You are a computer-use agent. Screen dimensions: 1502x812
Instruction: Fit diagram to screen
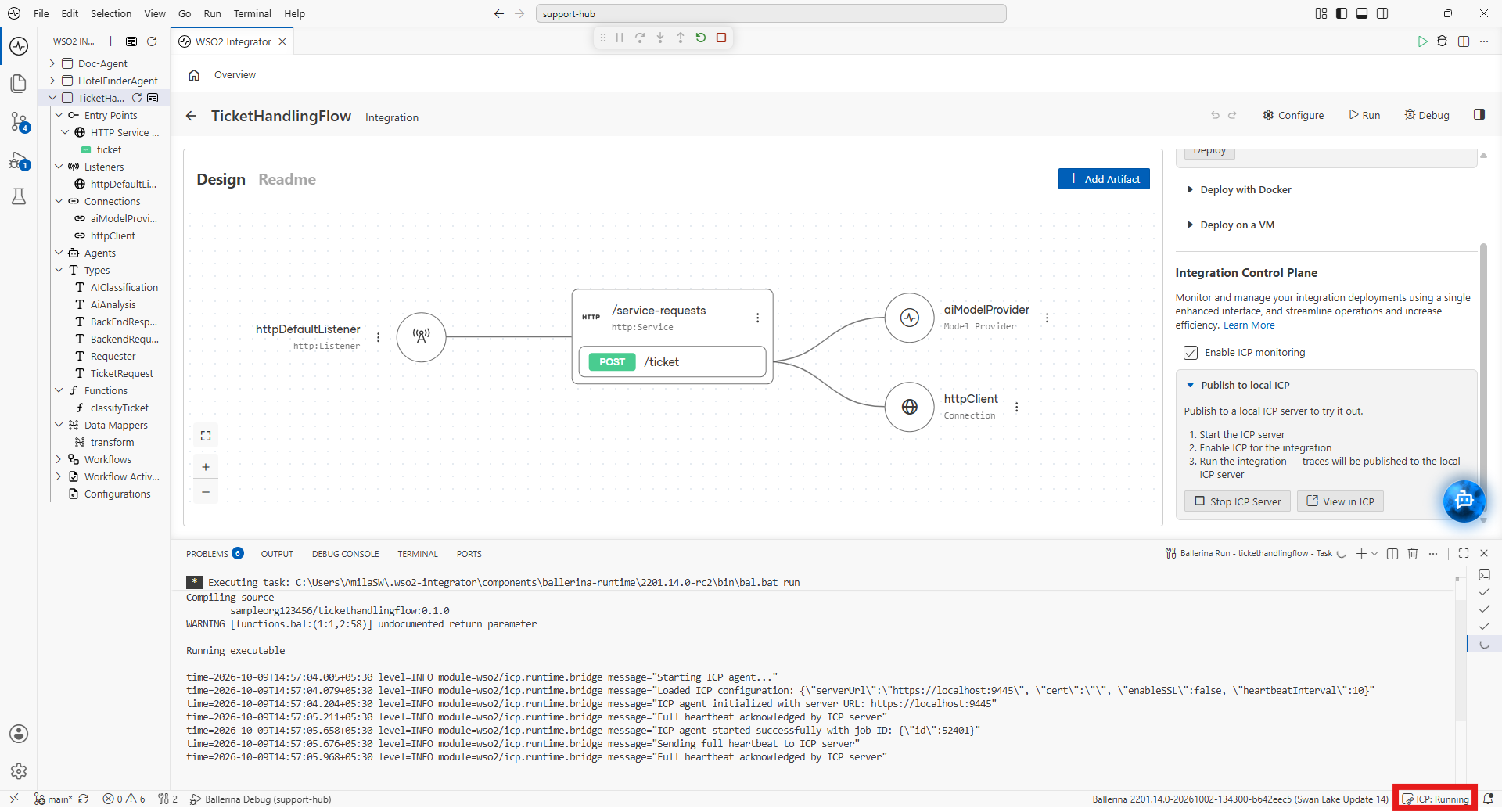tap(206, 436)
